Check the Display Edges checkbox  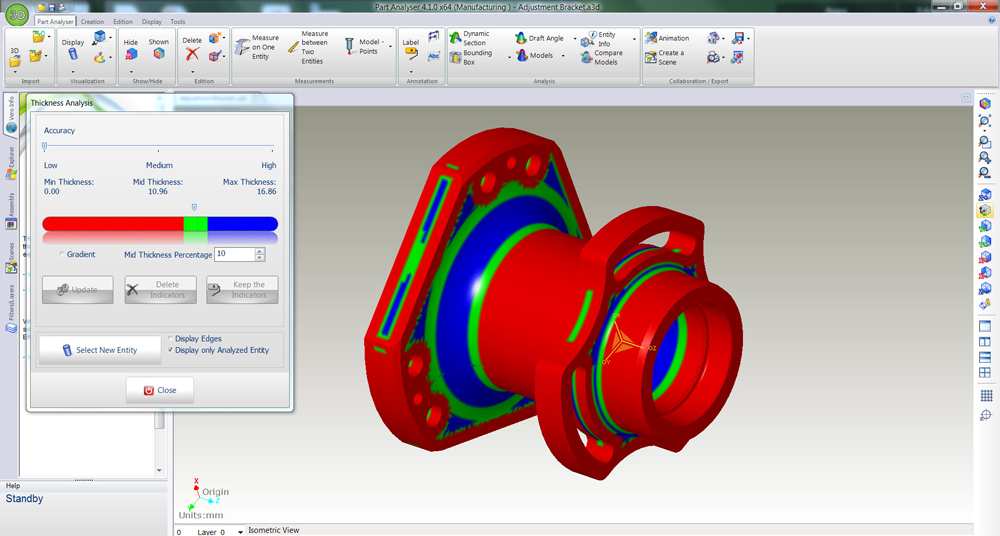tap(171, 338)
